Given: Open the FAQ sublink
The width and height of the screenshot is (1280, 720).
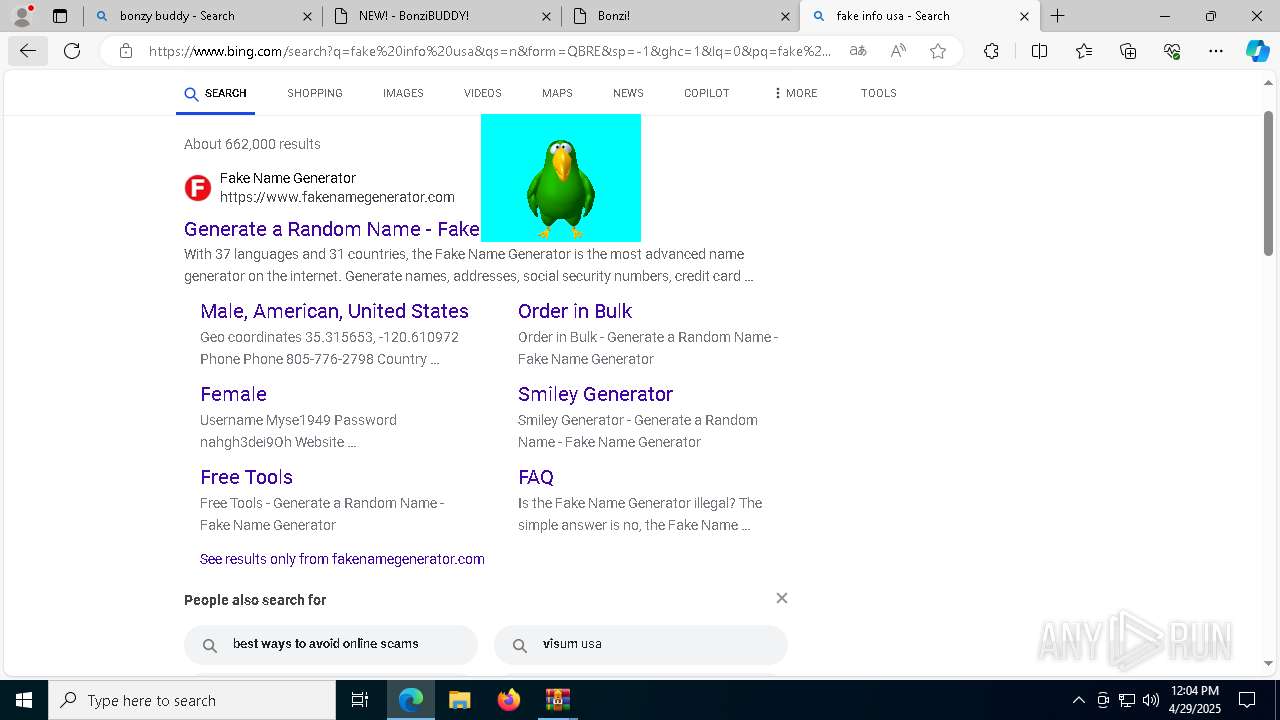Looking at the screenshot, I should pyautogui.click(x=536, y=477).
